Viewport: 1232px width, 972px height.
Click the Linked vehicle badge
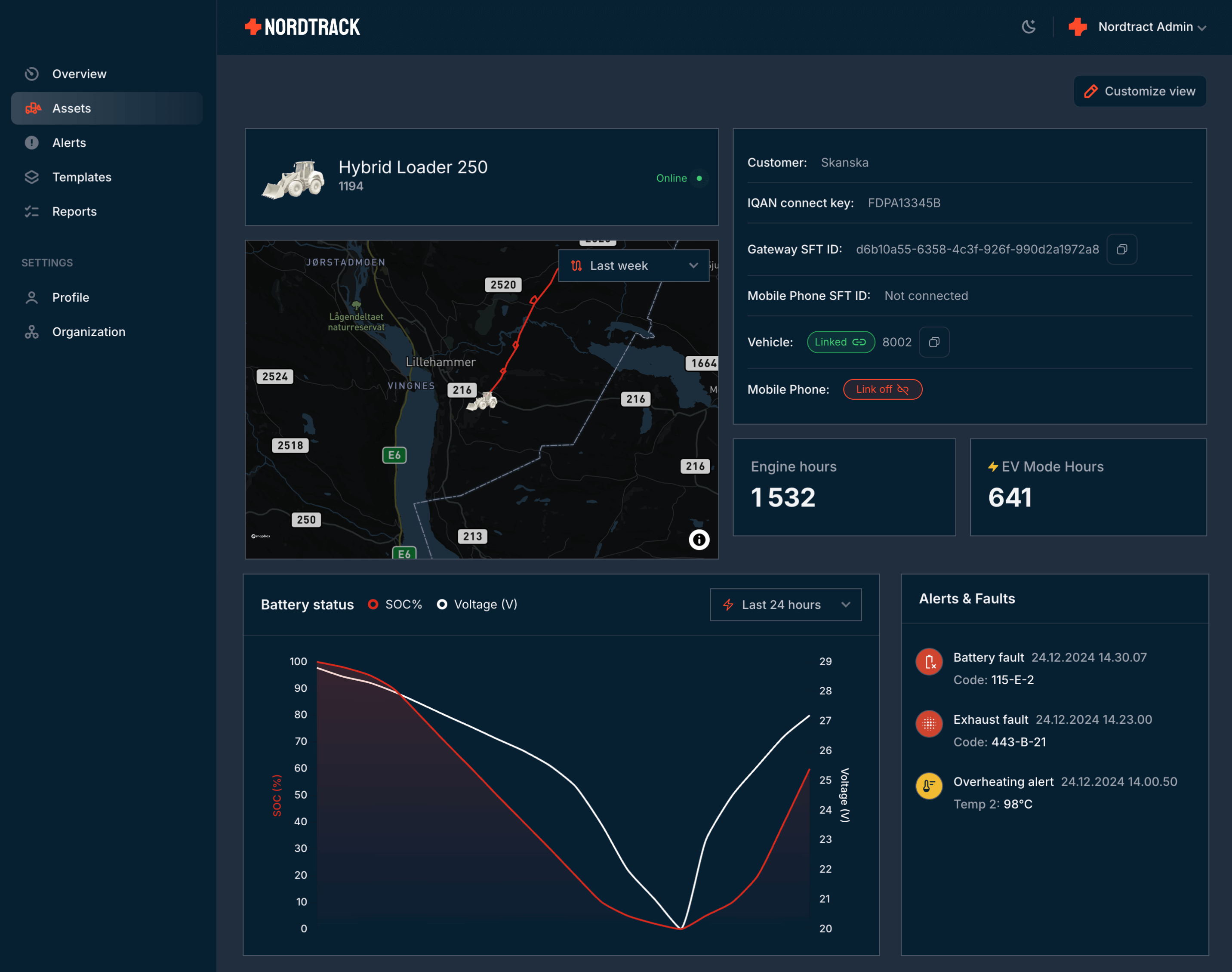click(840, 342)
